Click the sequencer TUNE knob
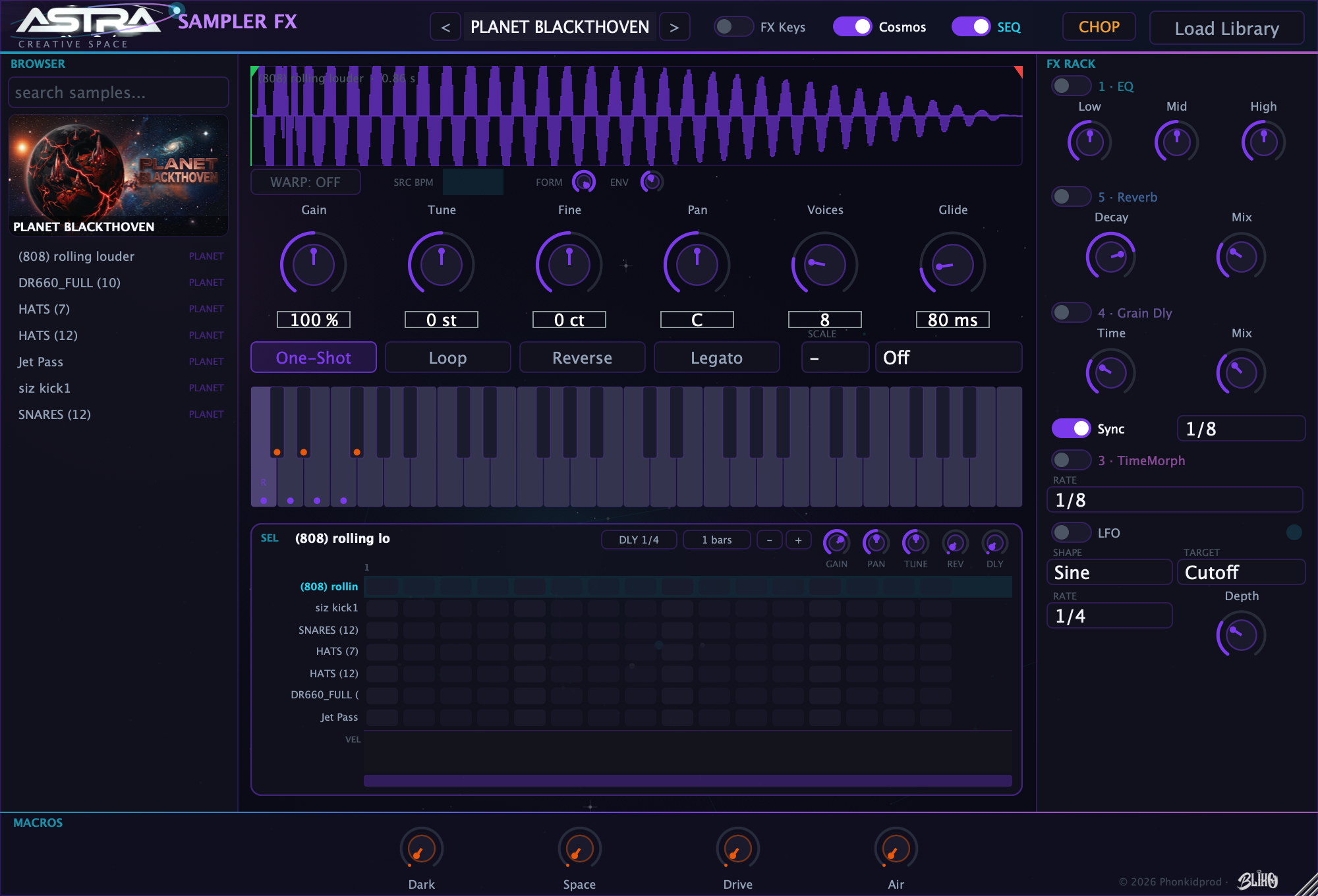Screen dimensions: 1318x896 [916, 543]
